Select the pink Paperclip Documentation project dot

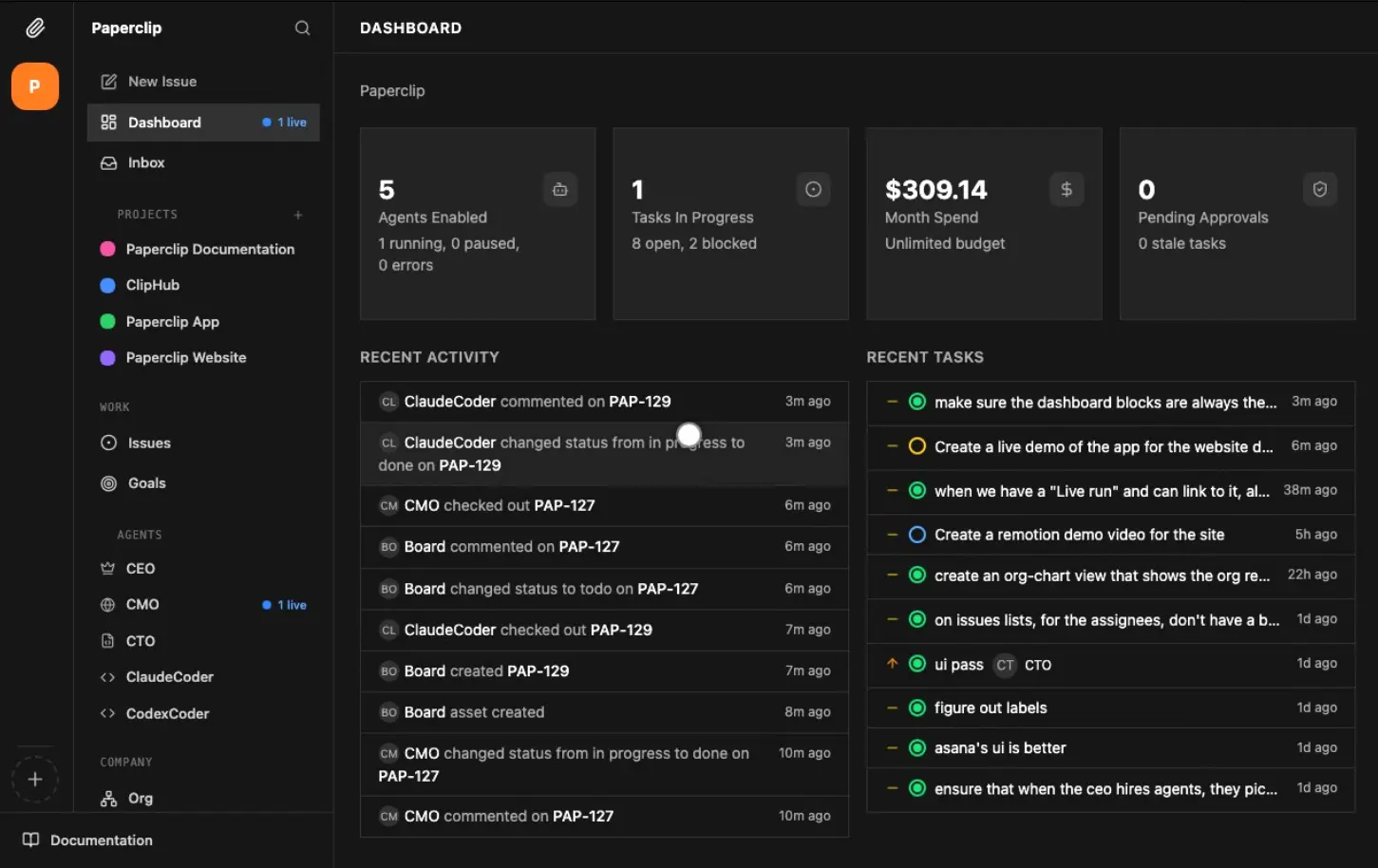pos(108,249)
